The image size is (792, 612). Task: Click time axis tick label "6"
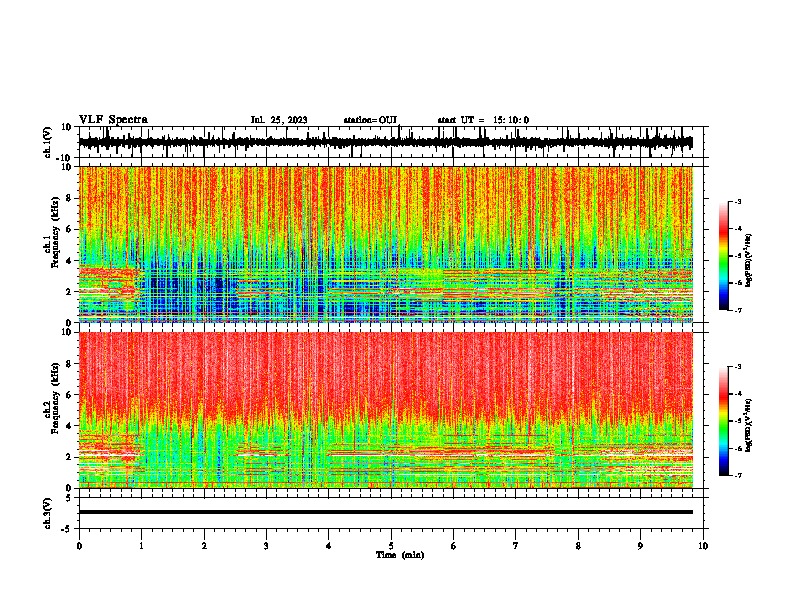point(454,546)
